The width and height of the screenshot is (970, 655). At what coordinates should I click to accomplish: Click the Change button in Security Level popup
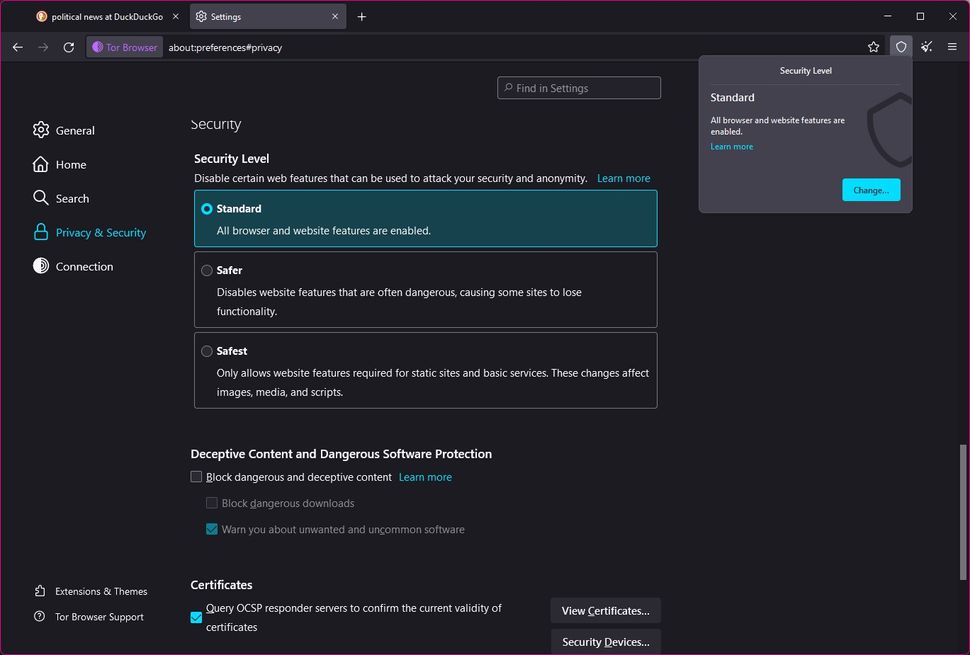[x=870, y=190]
